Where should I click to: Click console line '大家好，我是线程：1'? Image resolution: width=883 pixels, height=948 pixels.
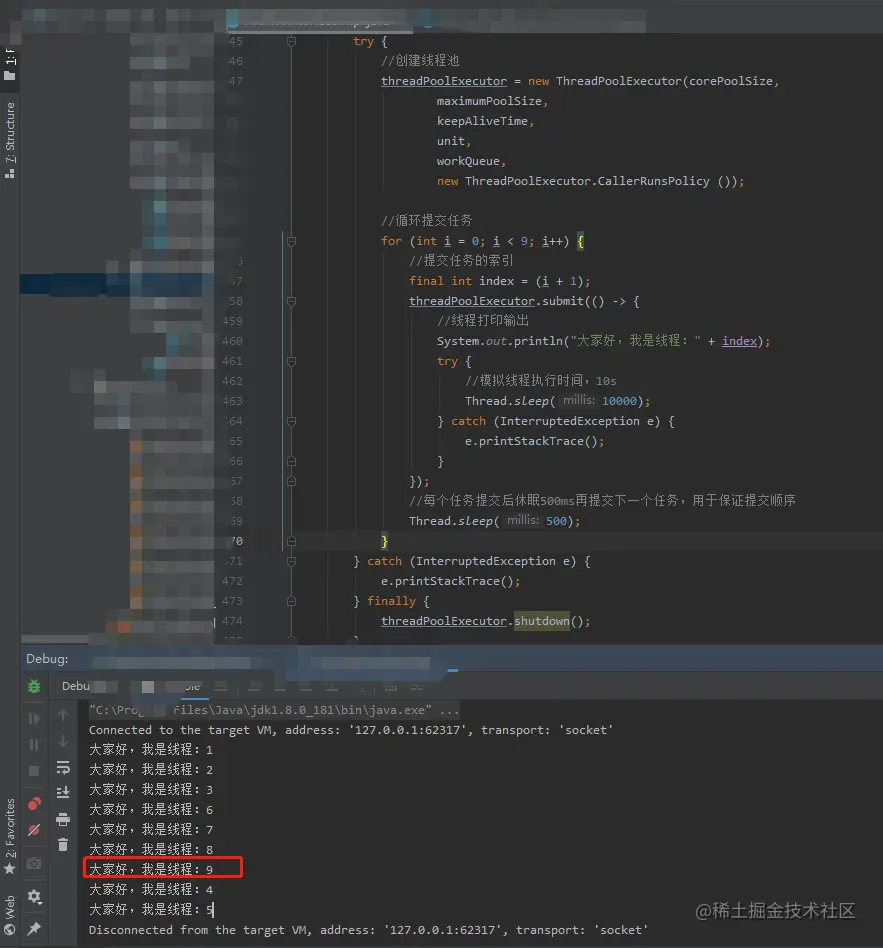pyautogui.click(x=151, y=750)
